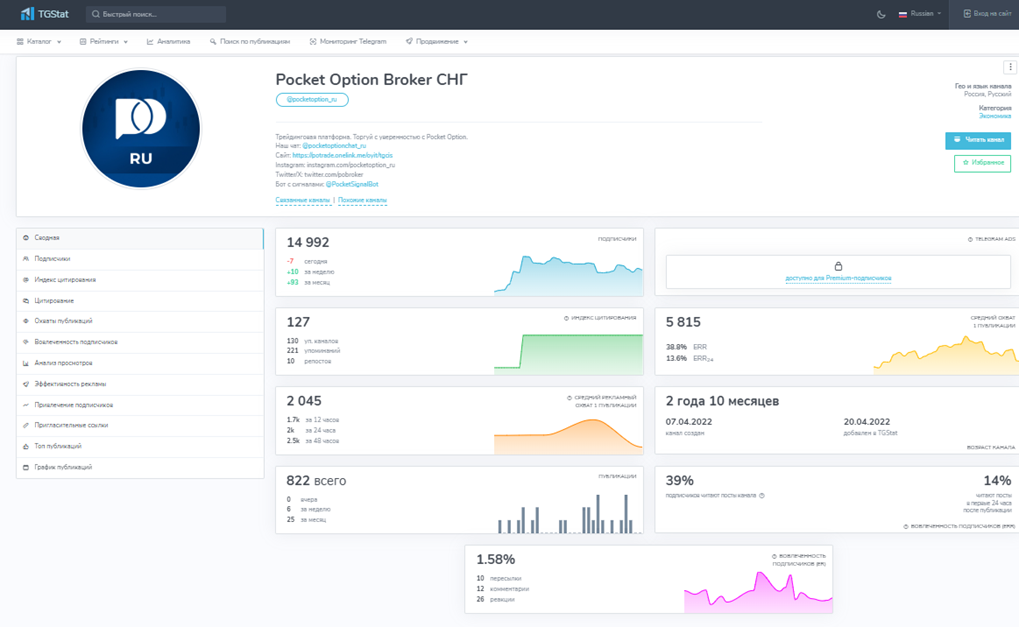Open 'График публикаций' in the sidebar
Image resolution: width=1019 pixels, height=627 pixels.
coord(63,467)
